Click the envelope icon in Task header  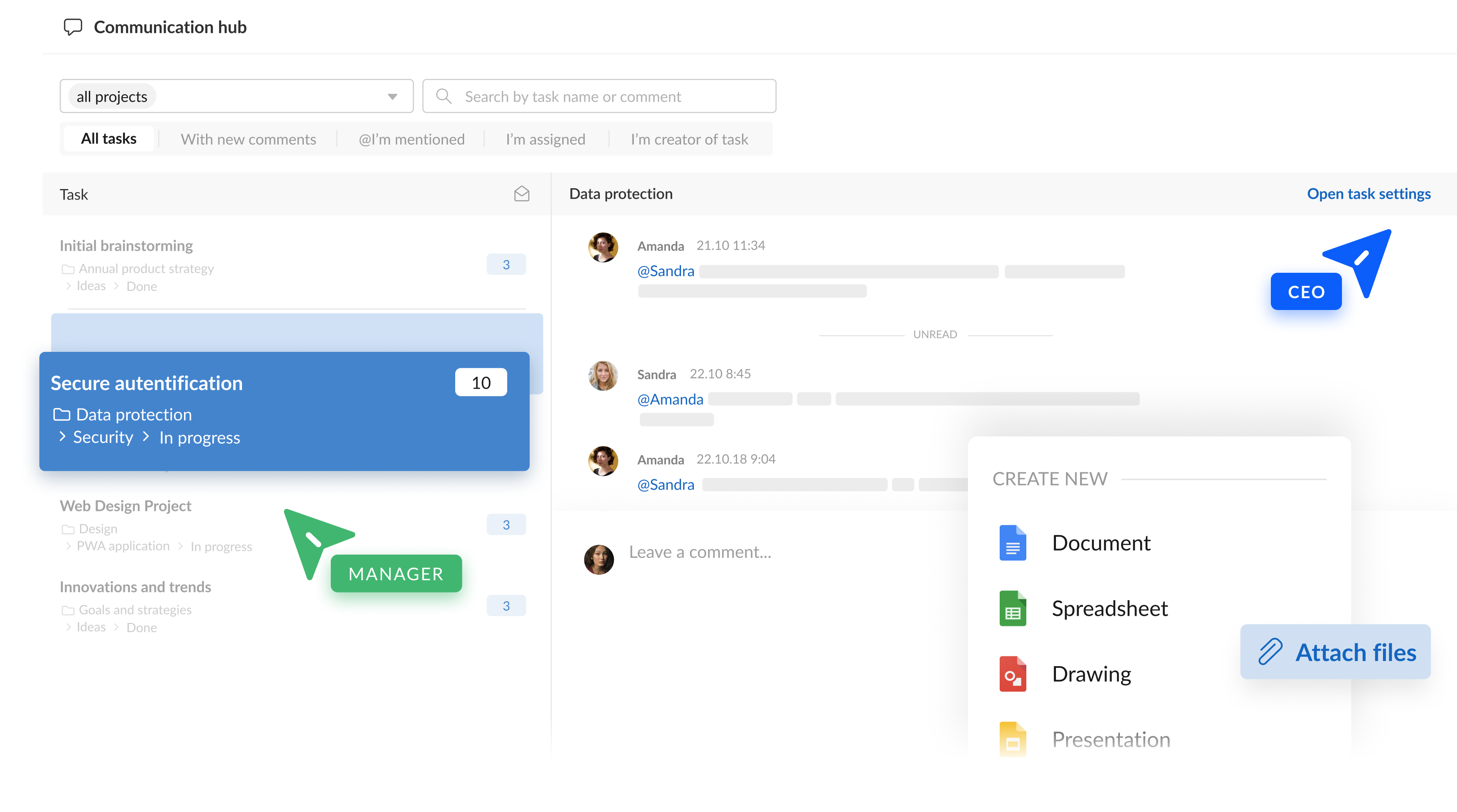point(522,194)
